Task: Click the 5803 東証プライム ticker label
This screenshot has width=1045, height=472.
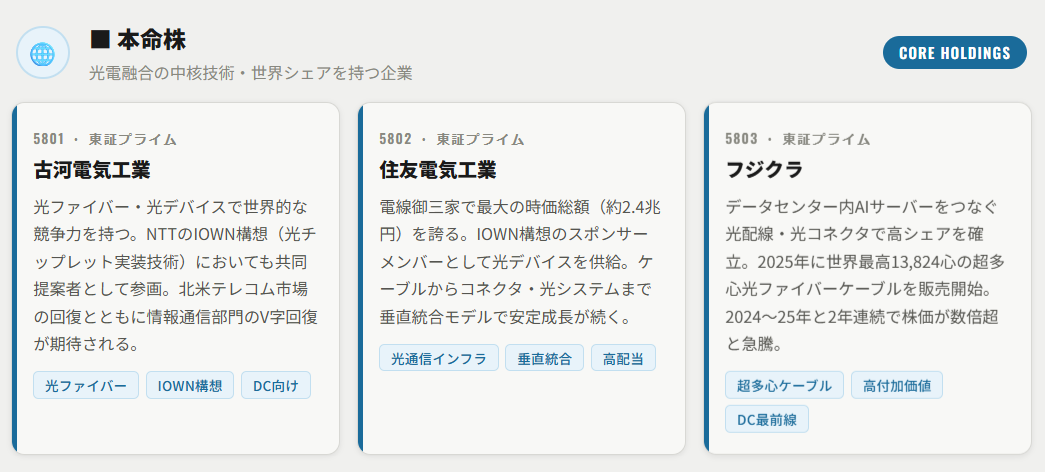Action: (797, 139)
